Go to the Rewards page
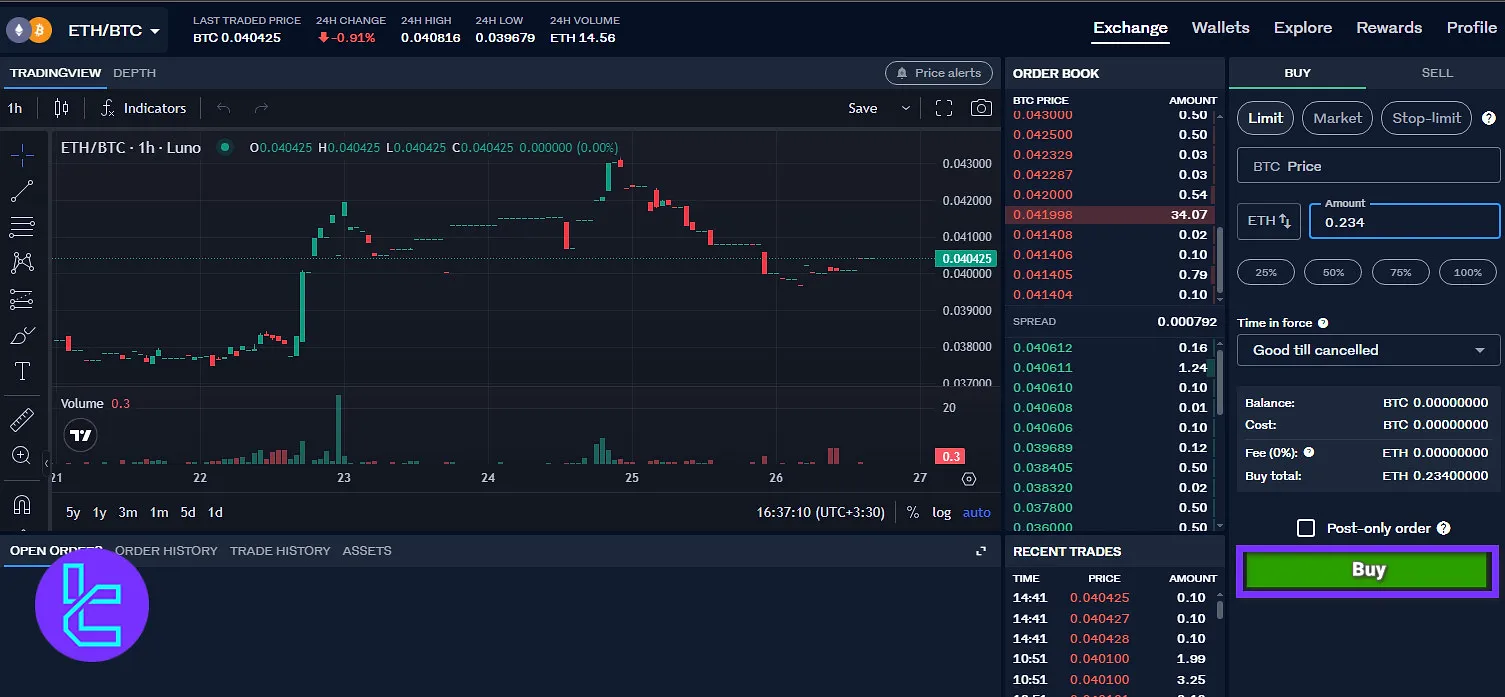1505x697 pixels. pyautogui.click(x=1389, y=28)
